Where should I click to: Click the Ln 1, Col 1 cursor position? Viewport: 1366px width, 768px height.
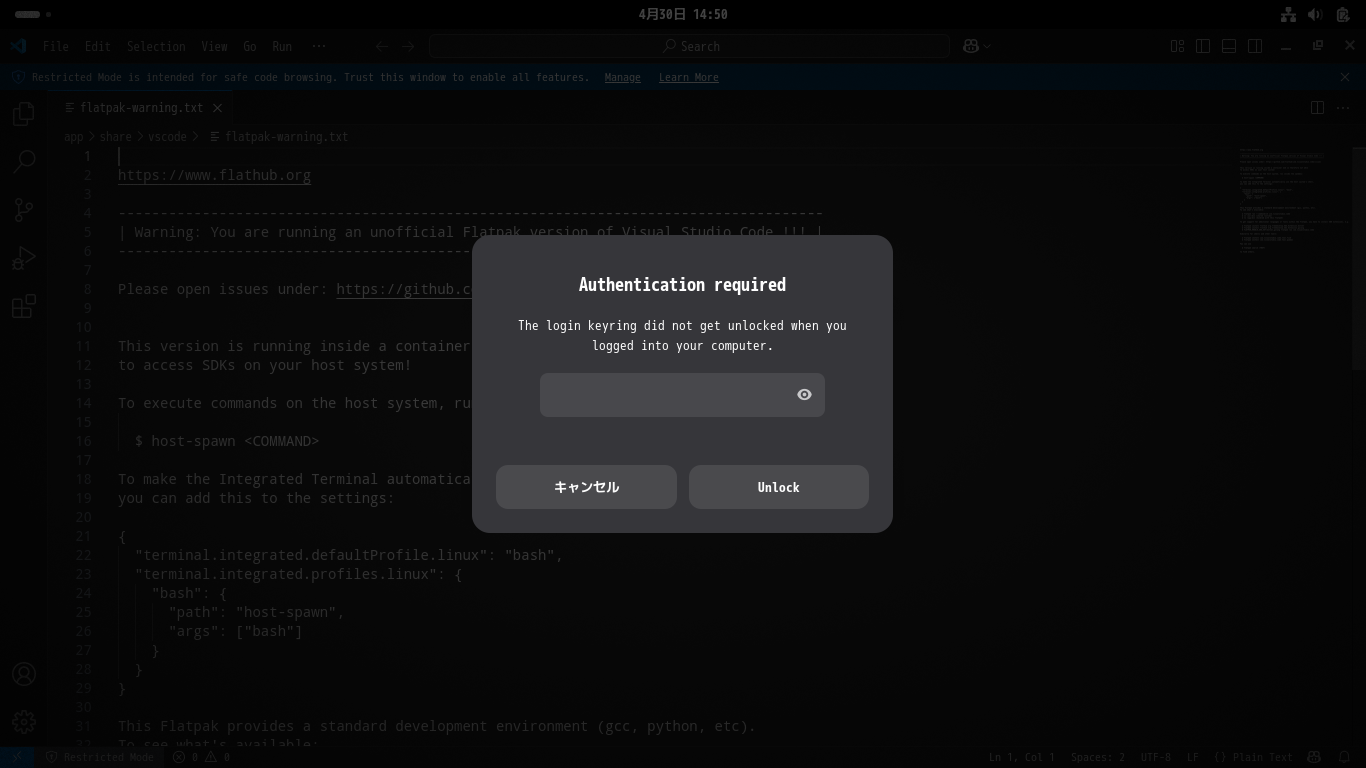tap(1022, 757)
